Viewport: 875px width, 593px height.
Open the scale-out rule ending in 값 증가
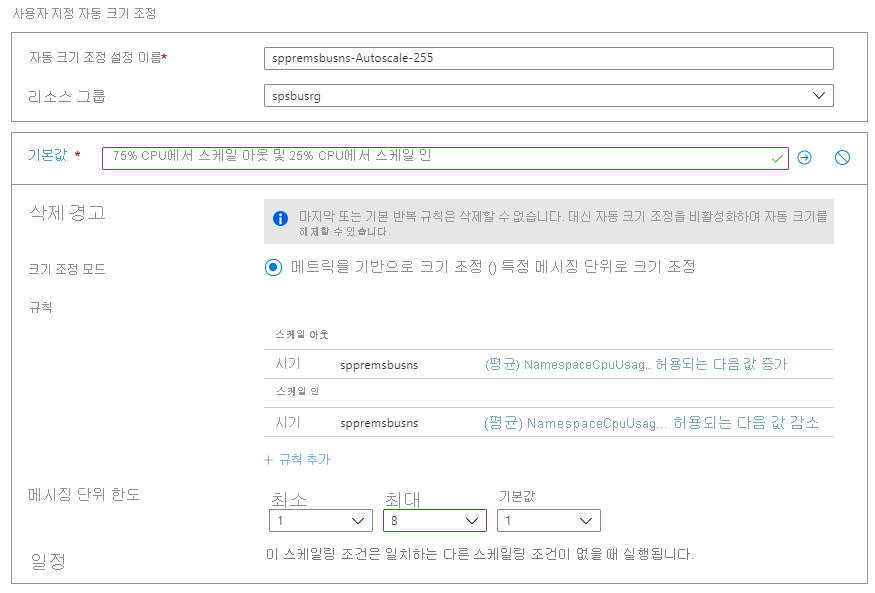click(x=636, y=365)
